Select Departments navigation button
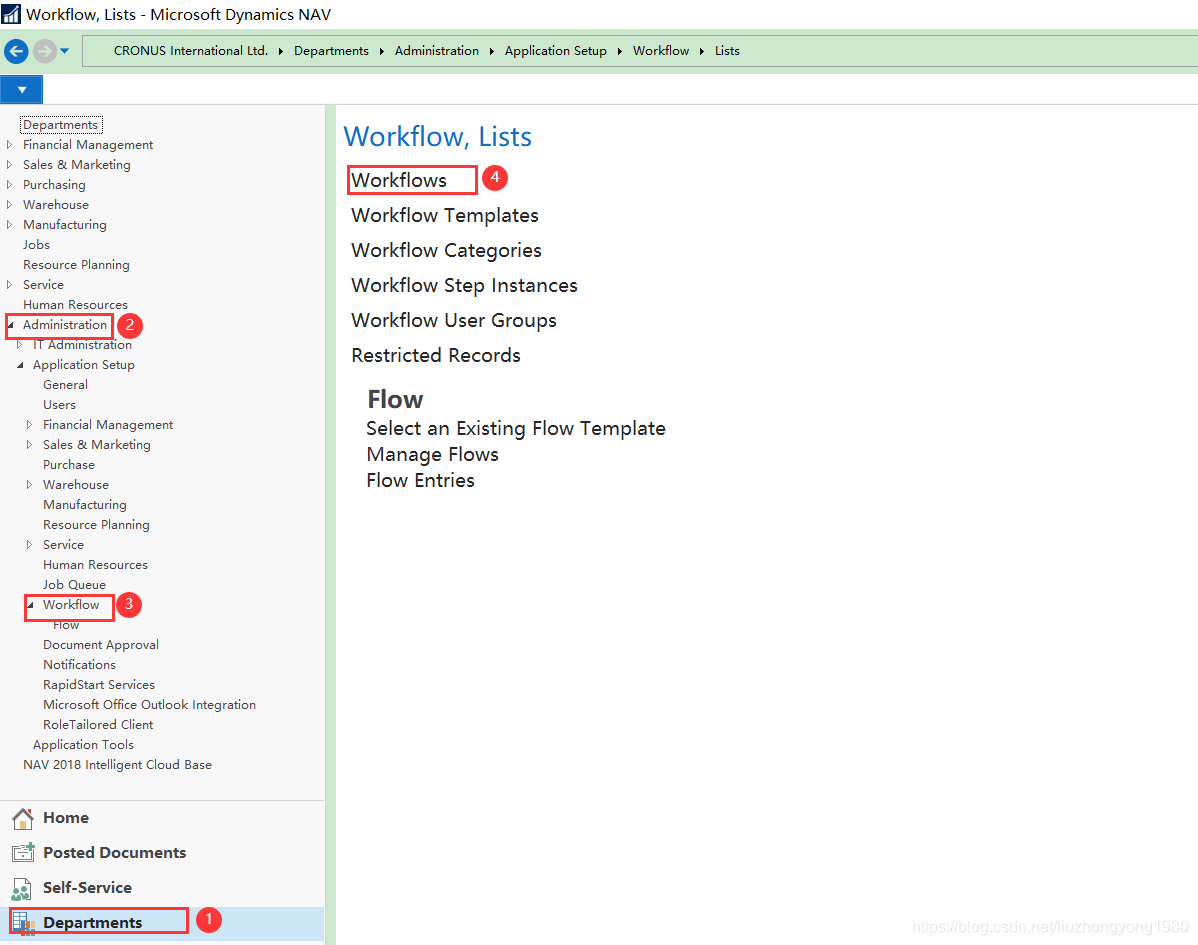Image resolution: width=1198 pixels, height=945 pixels. (162, 923)
